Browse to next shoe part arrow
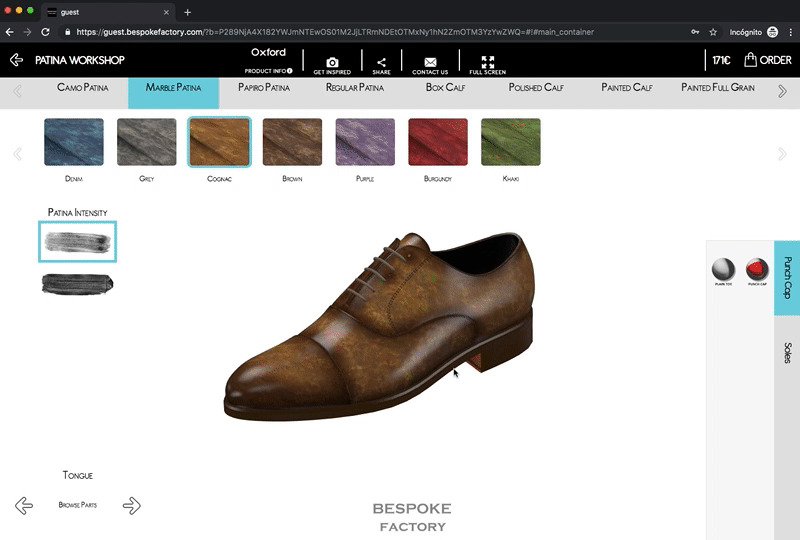The height and width of the screenshot is (540, 800). tap(132, 506)
